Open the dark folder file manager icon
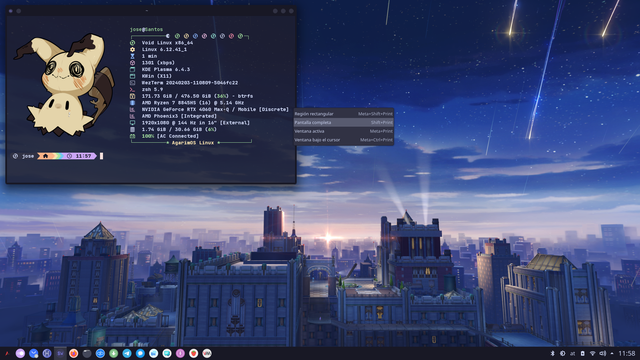The image size is (640, 360). pyautogui.click(x=87, y=353)
